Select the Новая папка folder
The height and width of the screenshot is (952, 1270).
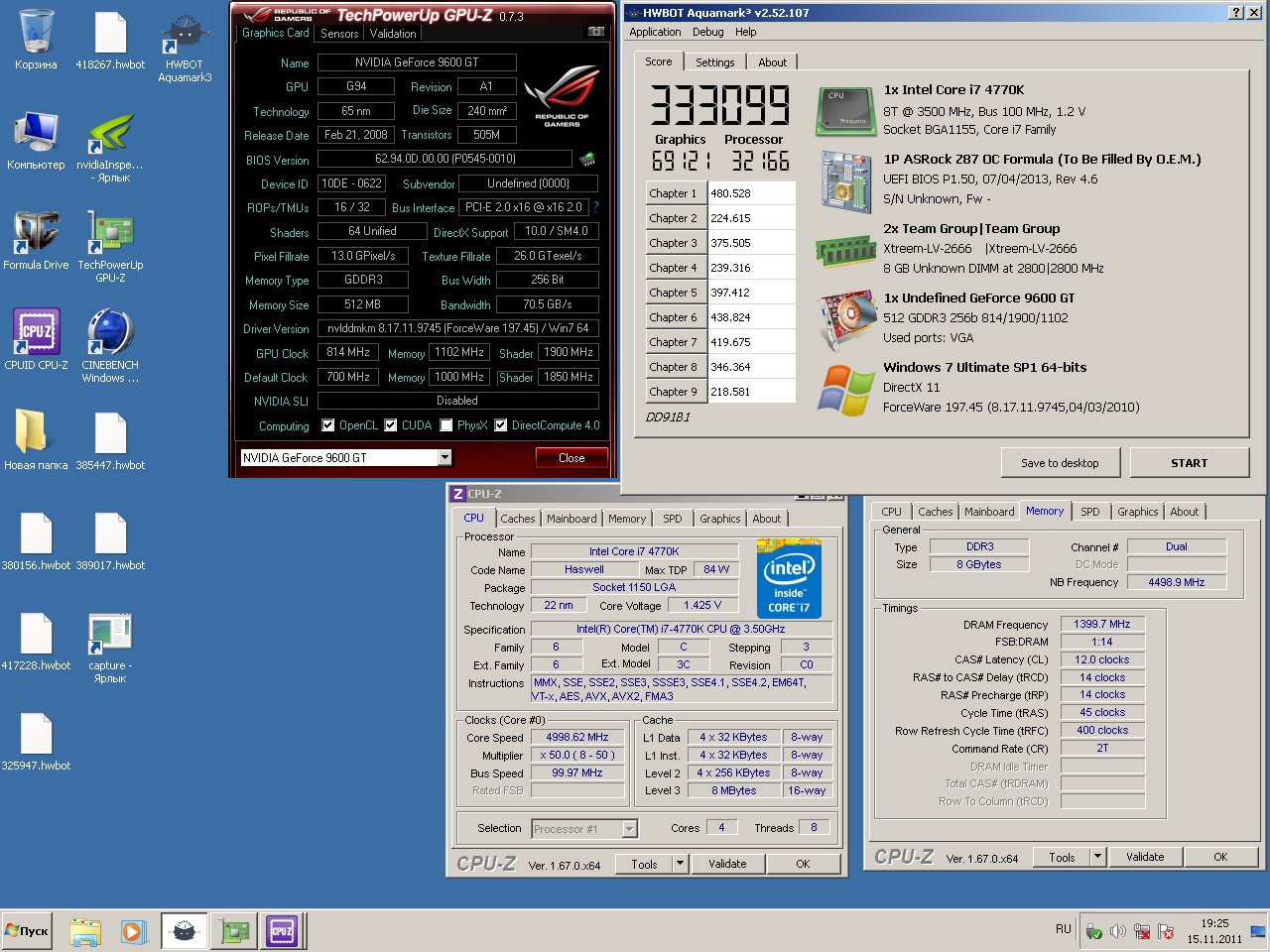pyautogui.click(x=36, y=439)
